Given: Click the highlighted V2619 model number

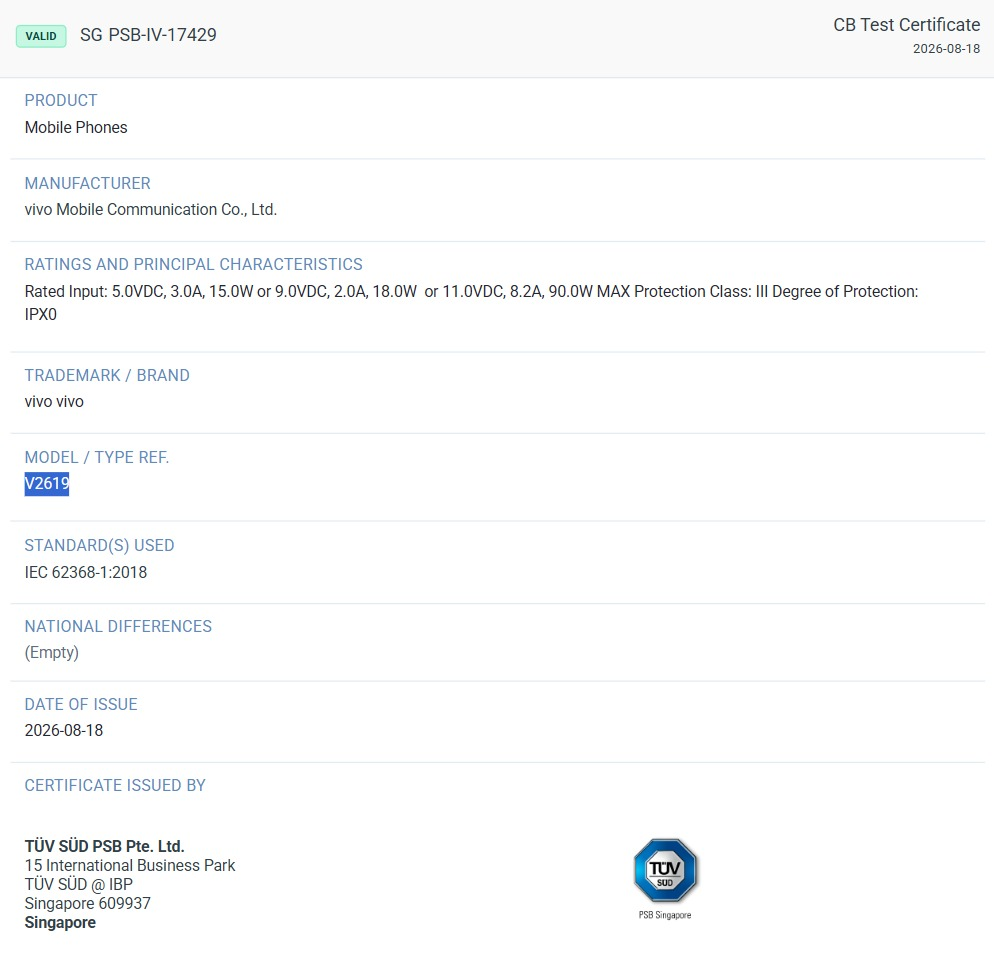Looking at the screenshot, I should tap(47, 484).
